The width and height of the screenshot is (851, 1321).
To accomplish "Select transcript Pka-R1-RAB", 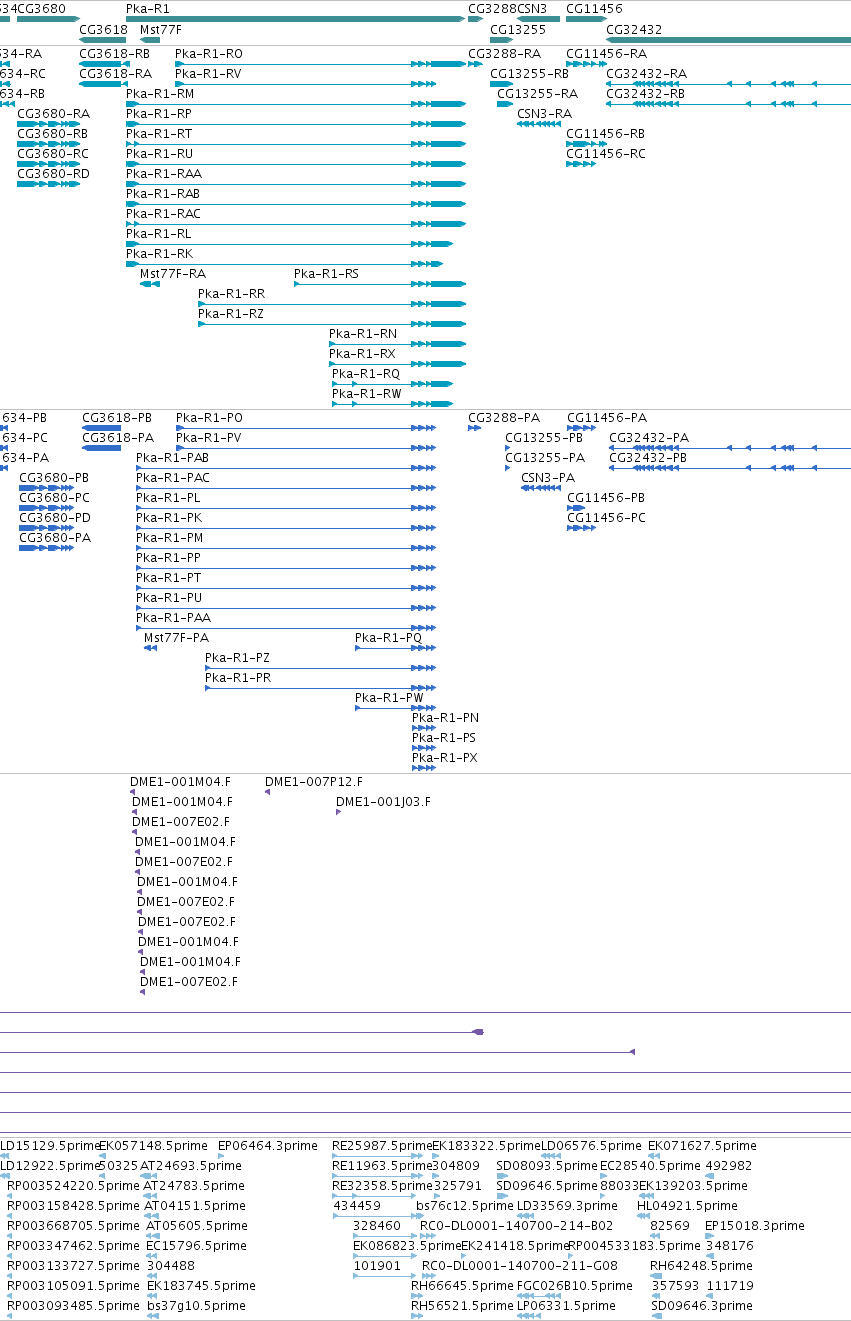I will pyautogui.click(x=163, y=194).
